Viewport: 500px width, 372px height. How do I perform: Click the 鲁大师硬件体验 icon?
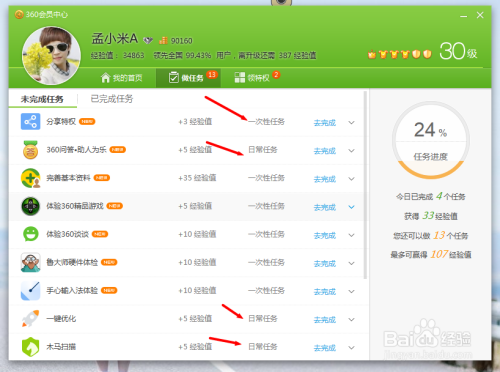[x=30, y=262]
